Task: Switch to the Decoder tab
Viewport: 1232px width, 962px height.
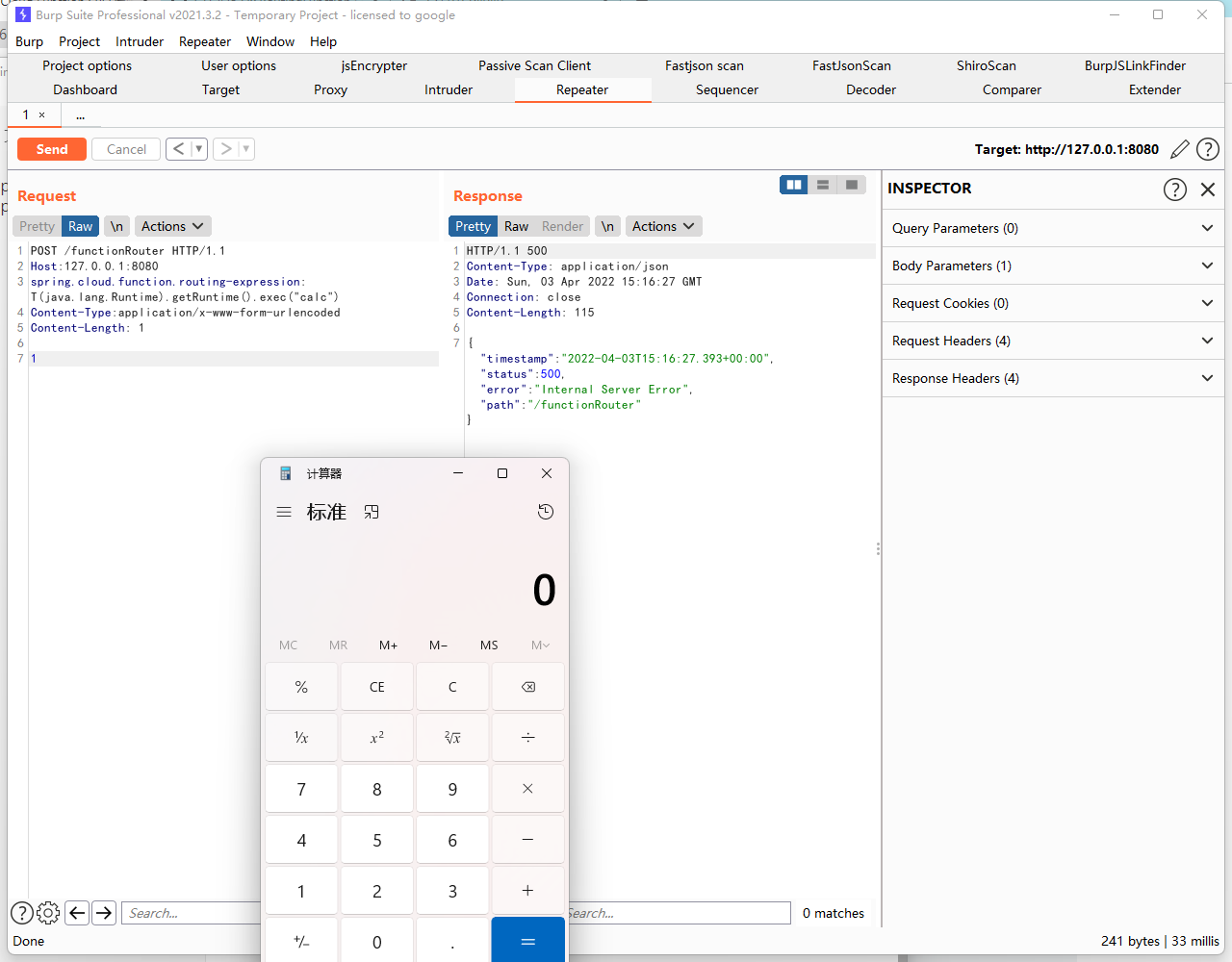Action: 871,89
